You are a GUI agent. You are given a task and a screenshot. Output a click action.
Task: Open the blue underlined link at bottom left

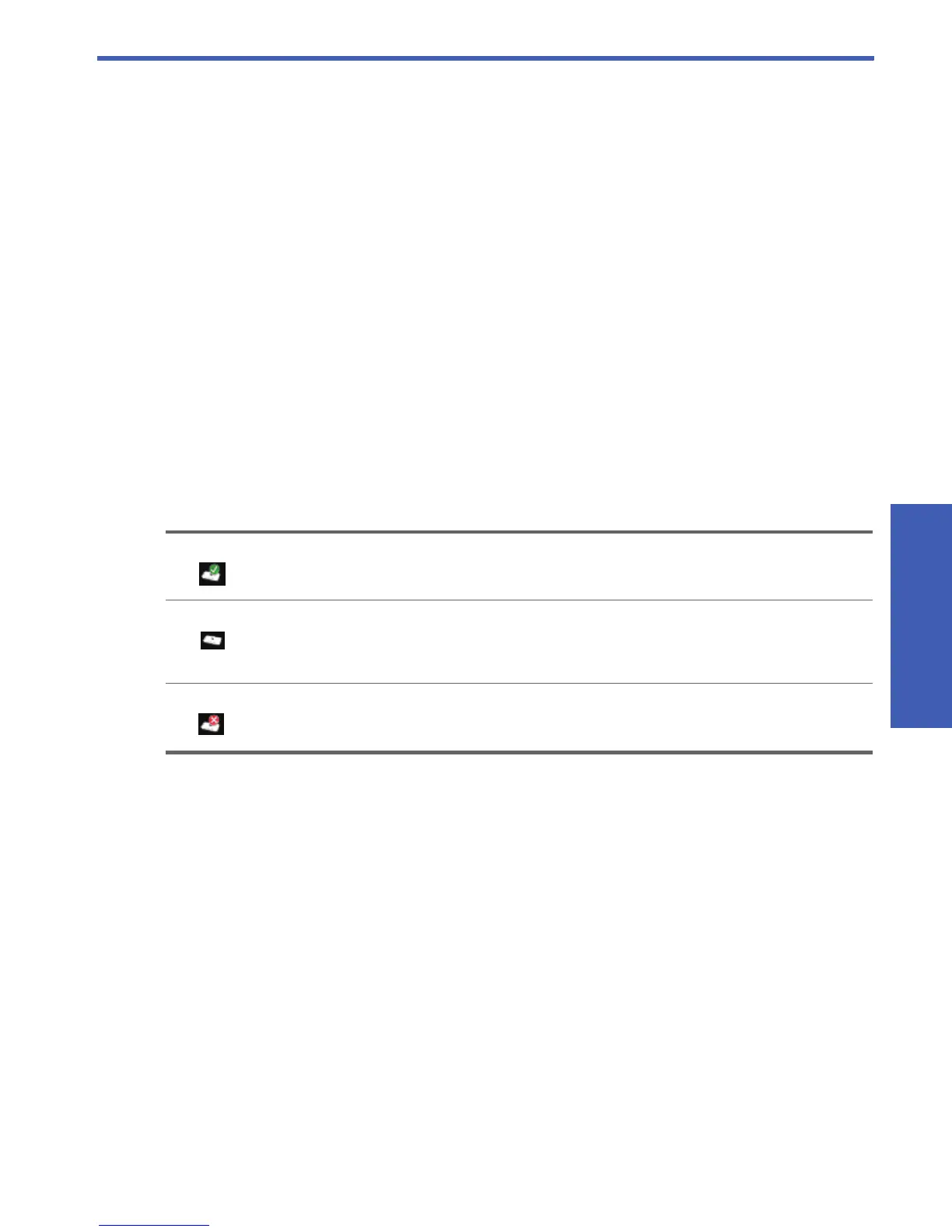[154, 1226]
